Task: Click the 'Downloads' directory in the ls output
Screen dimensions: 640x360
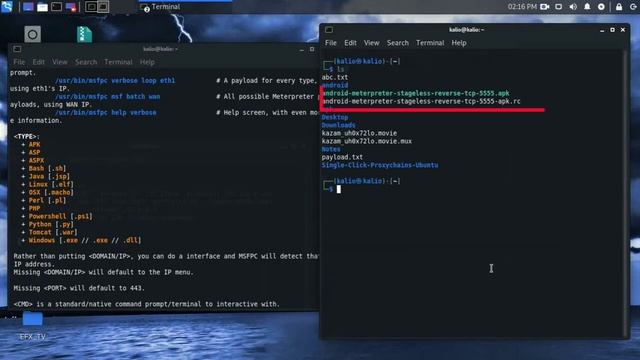Action: 338,125
